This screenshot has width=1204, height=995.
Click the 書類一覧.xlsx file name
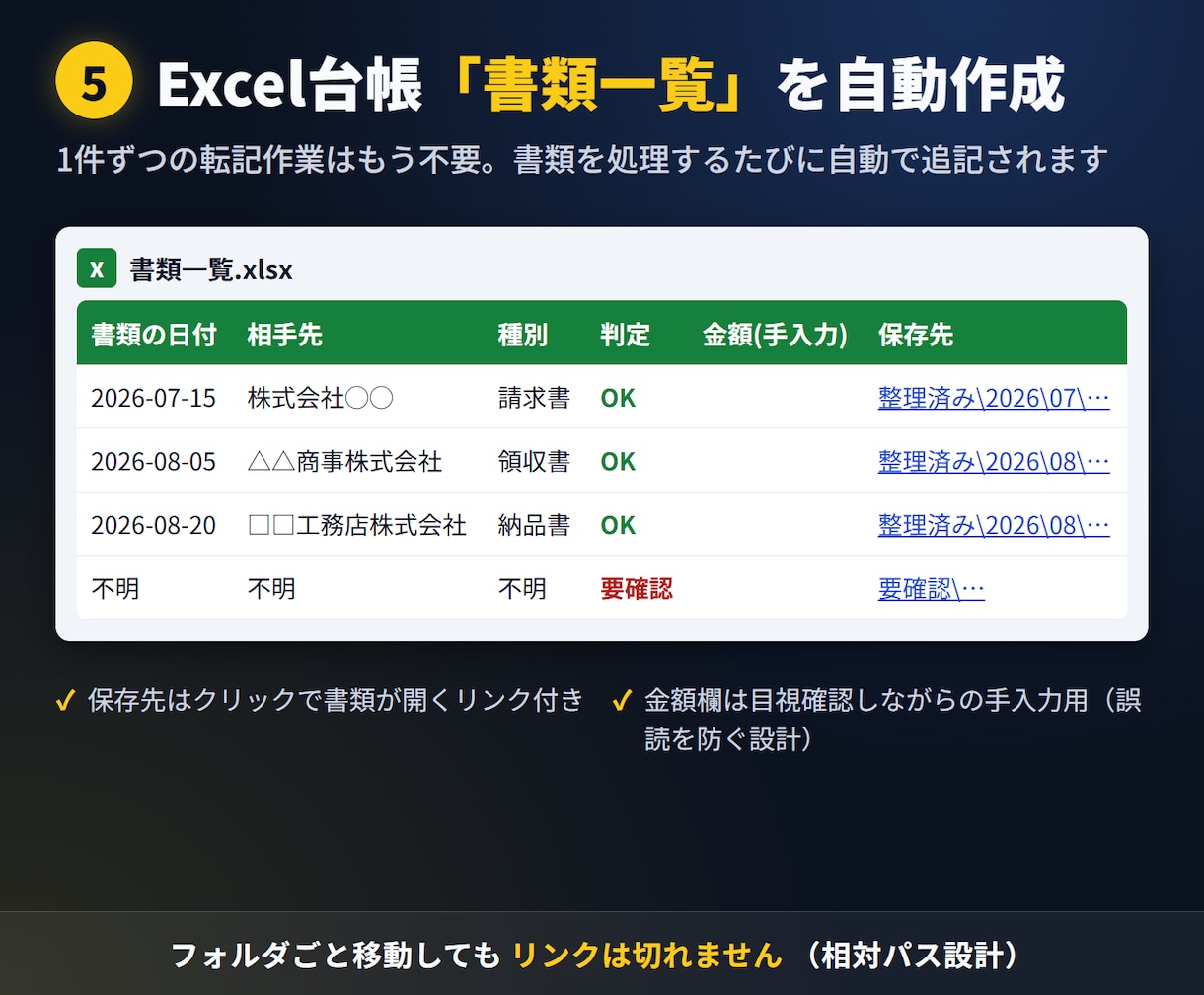click(211, 269)
